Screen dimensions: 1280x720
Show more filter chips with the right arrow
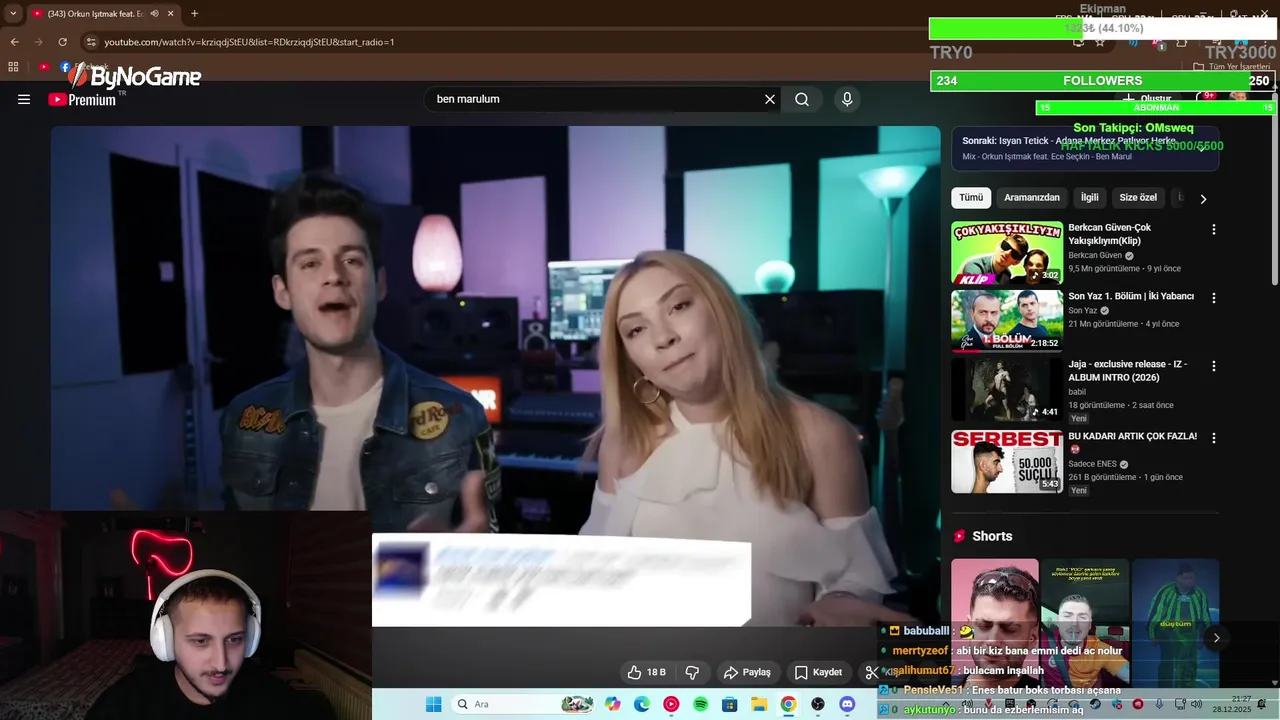[x=1203, y=199]
